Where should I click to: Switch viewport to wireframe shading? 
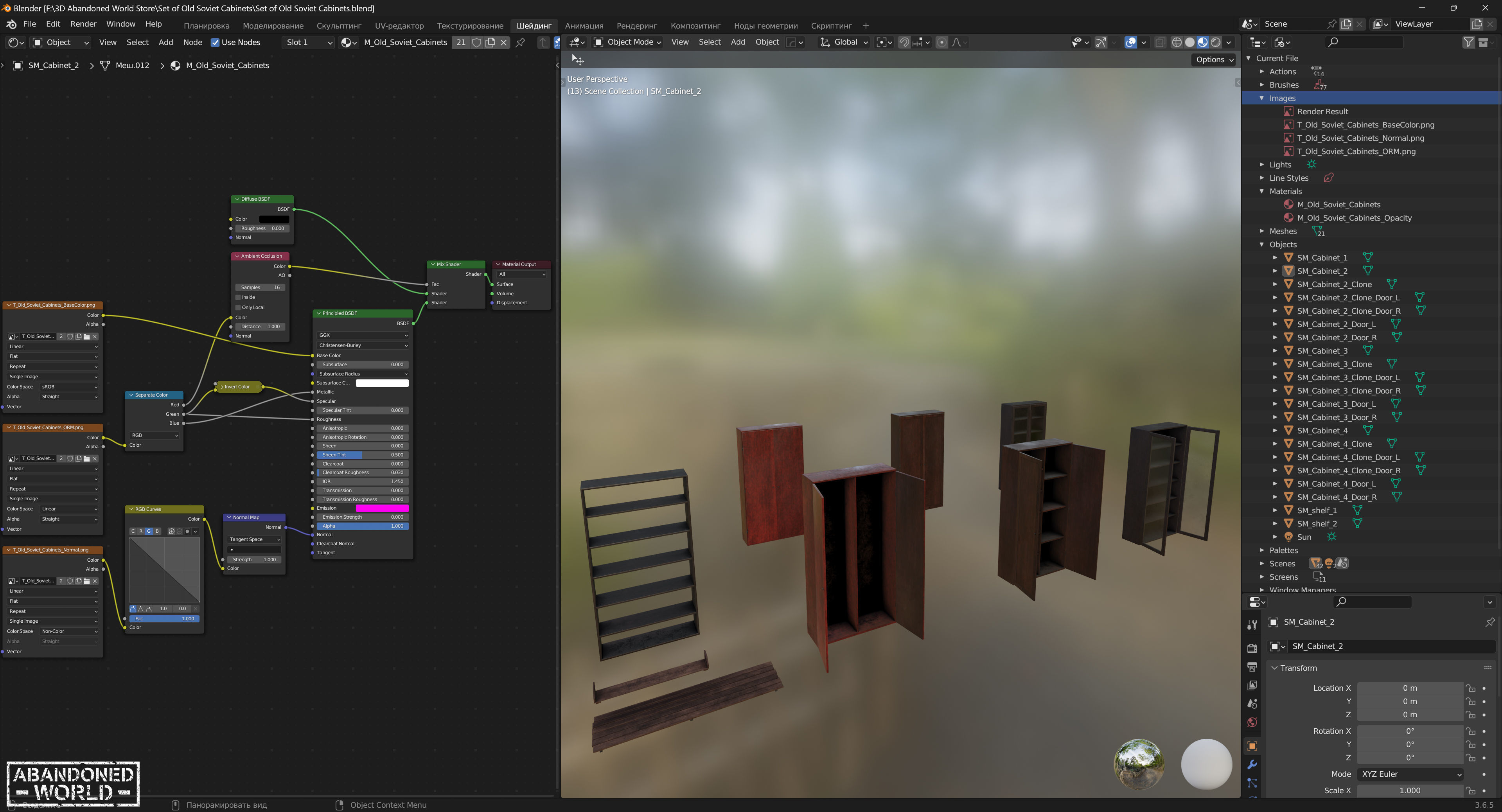1177,42
